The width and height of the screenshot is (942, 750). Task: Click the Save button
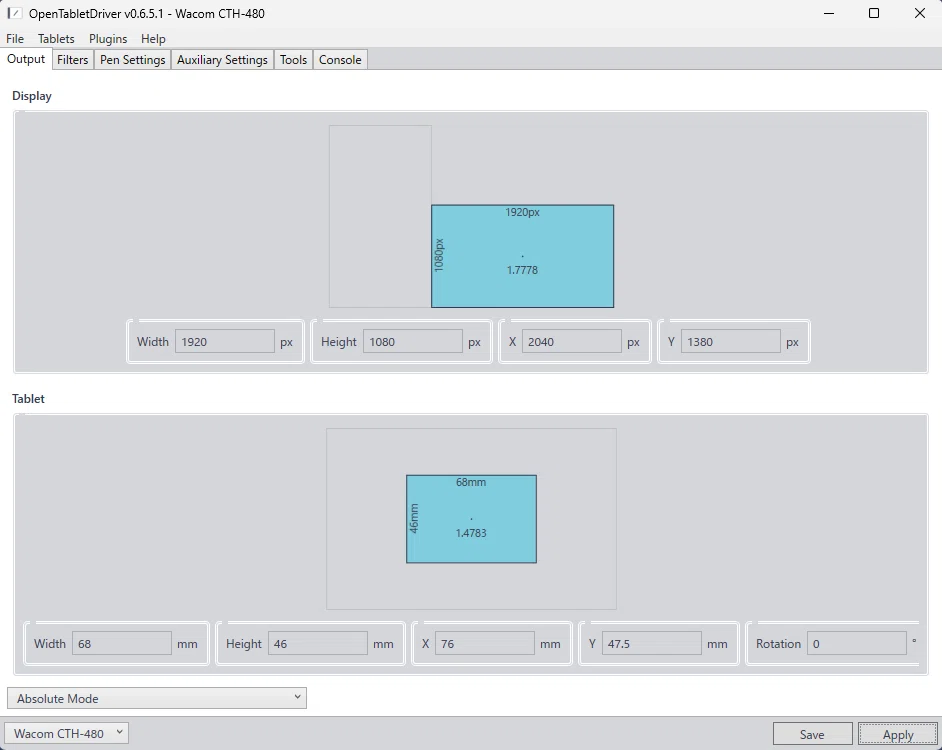coord(812,734)
